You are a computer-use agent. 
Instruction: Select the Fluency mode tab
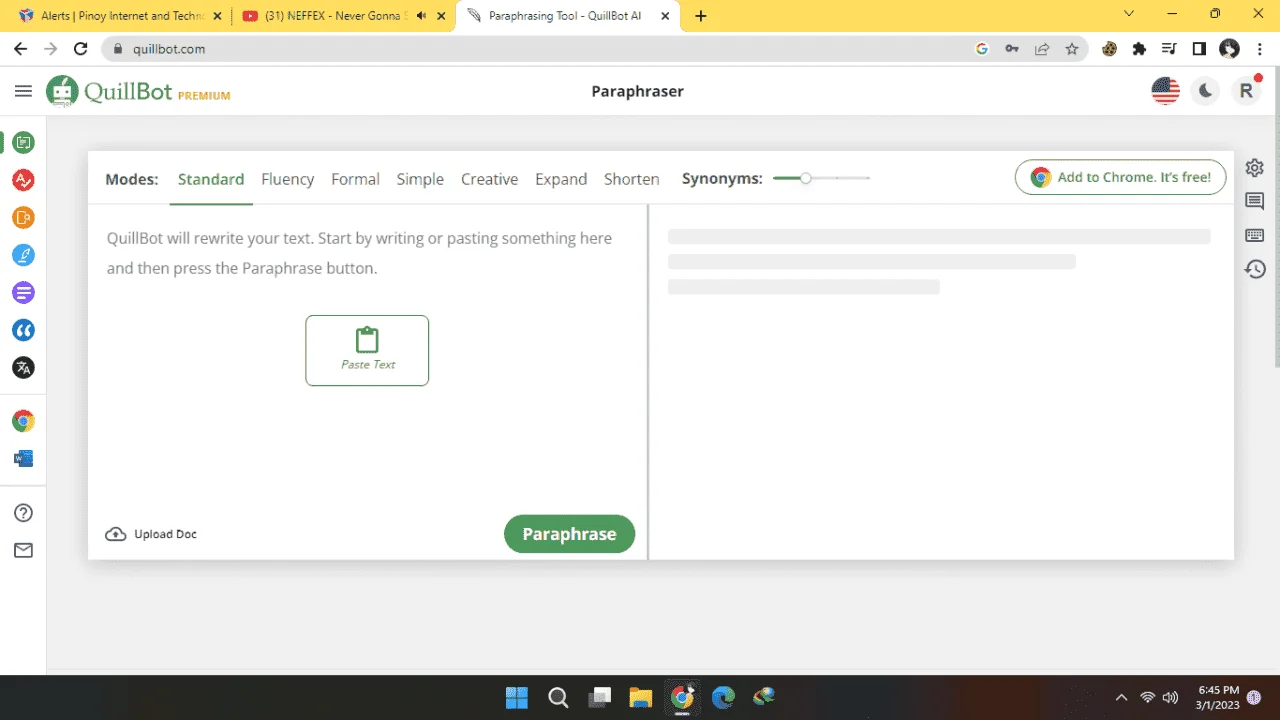click(288, 179)
